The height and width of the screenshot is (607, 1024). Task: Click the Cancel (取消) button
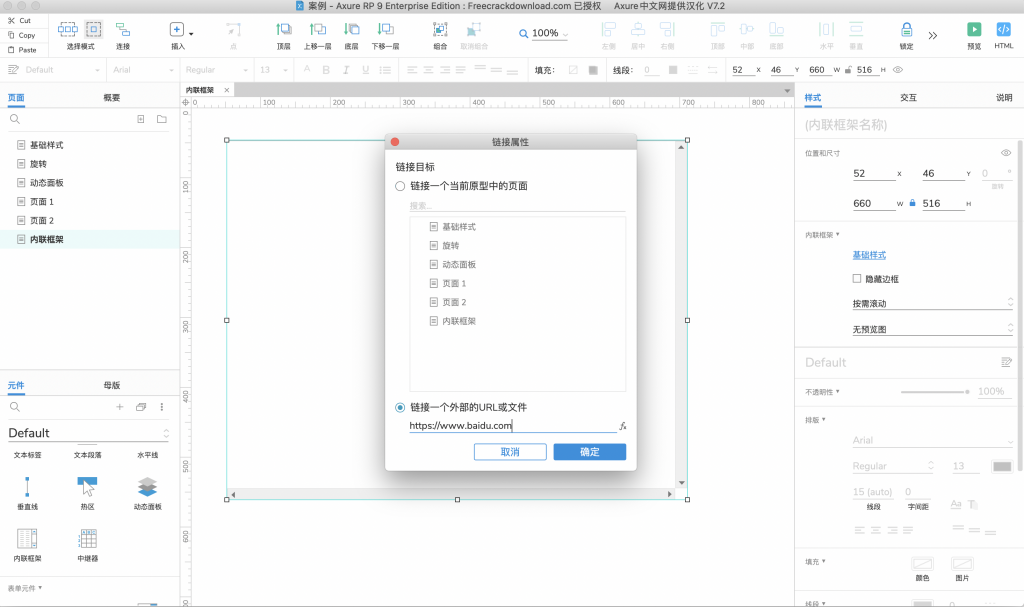point(510,452)
